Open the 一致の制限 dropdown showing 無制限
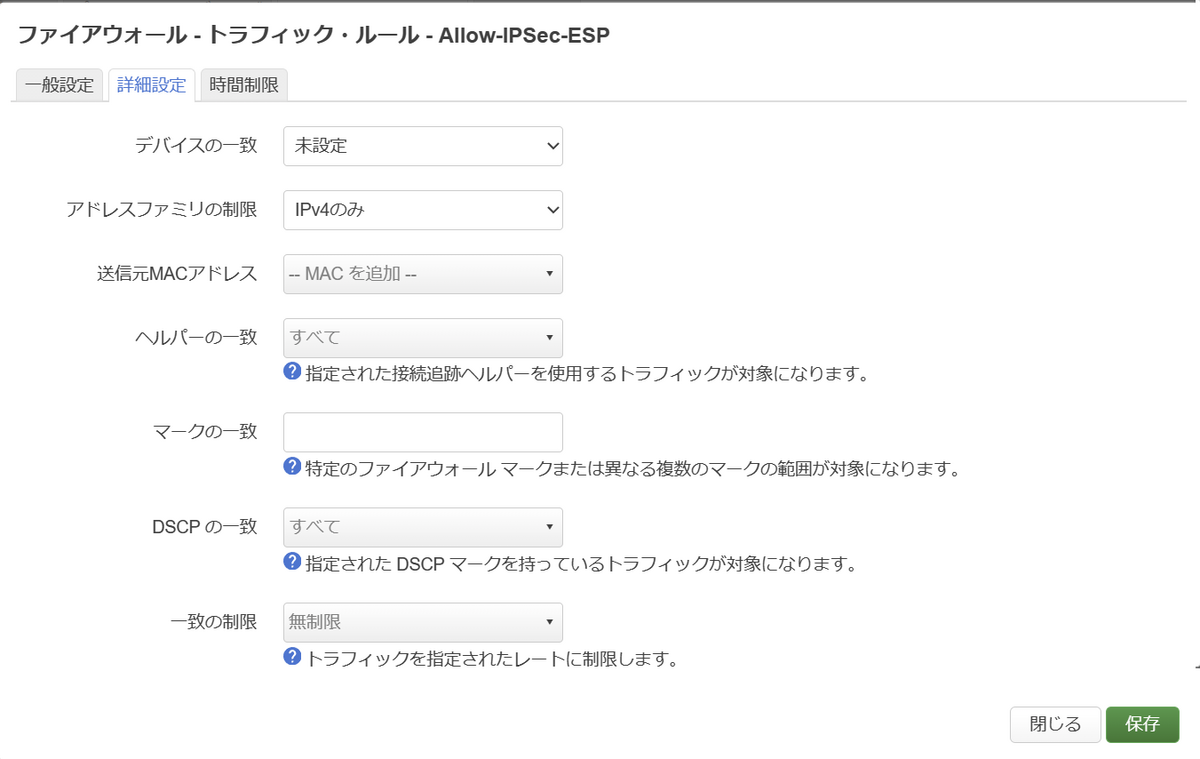This screenshot has height=759, width=1200. point(422,622)
